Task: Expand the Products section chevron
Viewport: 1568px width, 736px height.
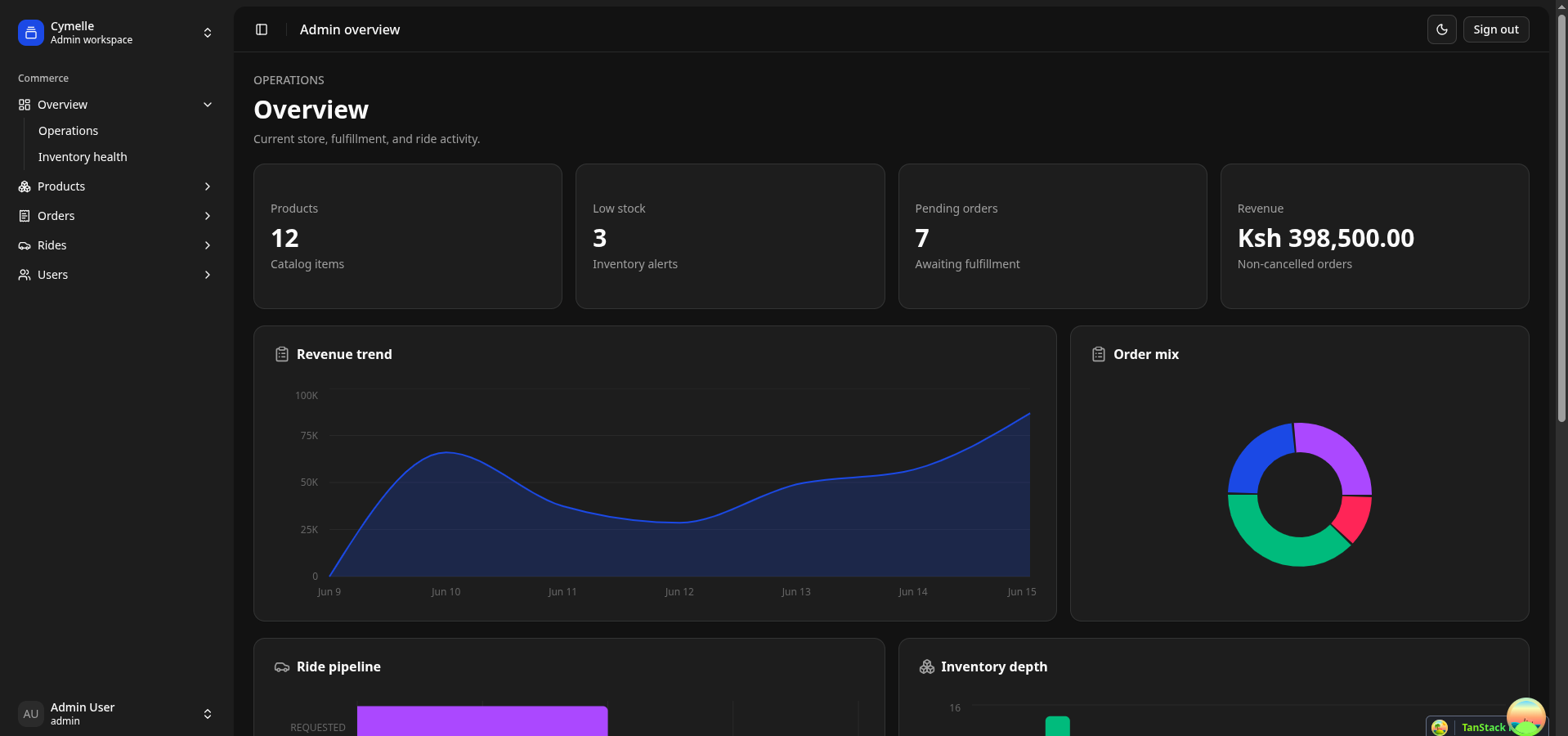Action: tap(208, 186)
